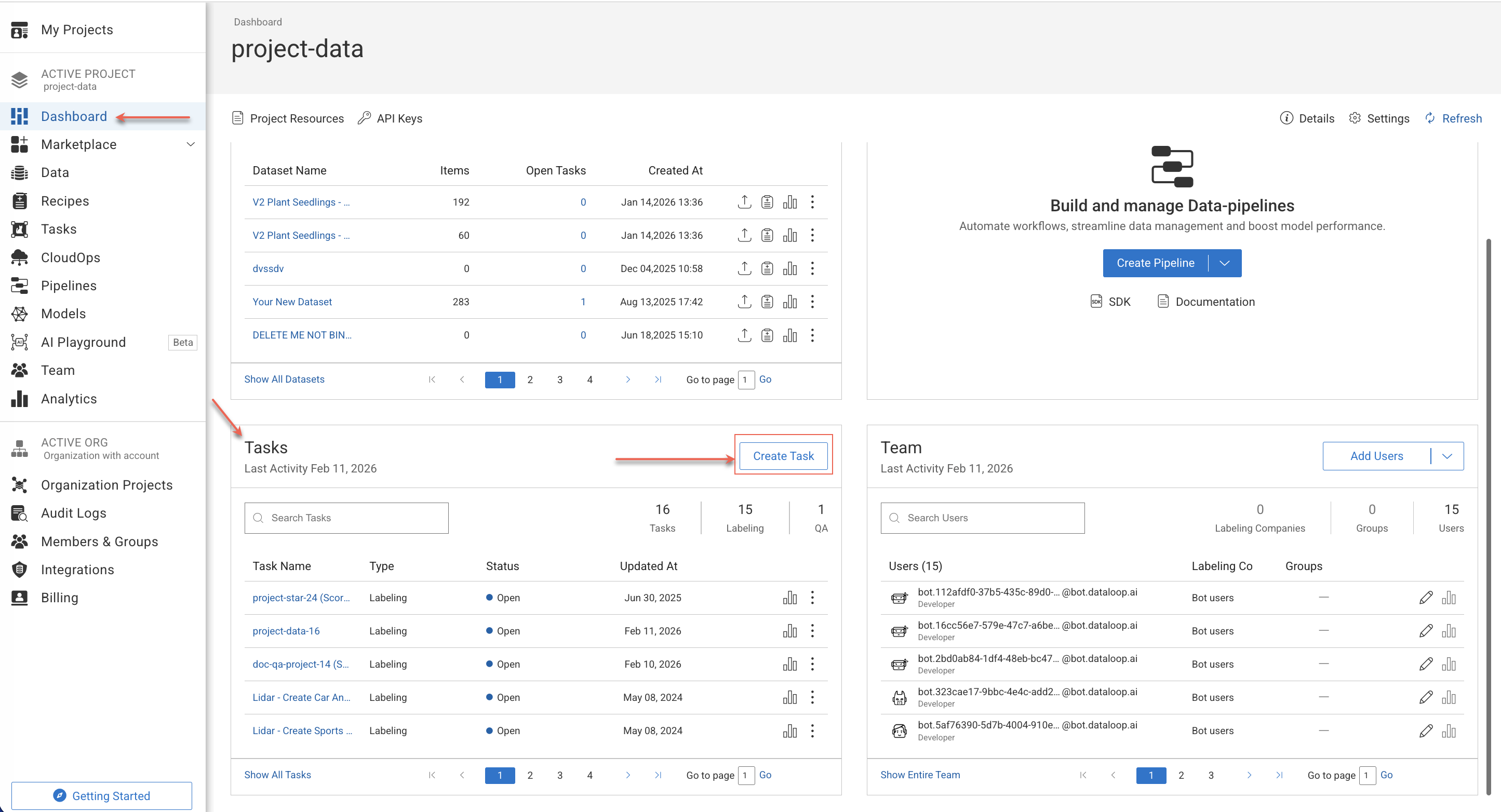This screenshot has height=812, width=1501.
Task: Click upload icon for Your New Dataset row
Action: pyautogui.click(x=744, y=302)
